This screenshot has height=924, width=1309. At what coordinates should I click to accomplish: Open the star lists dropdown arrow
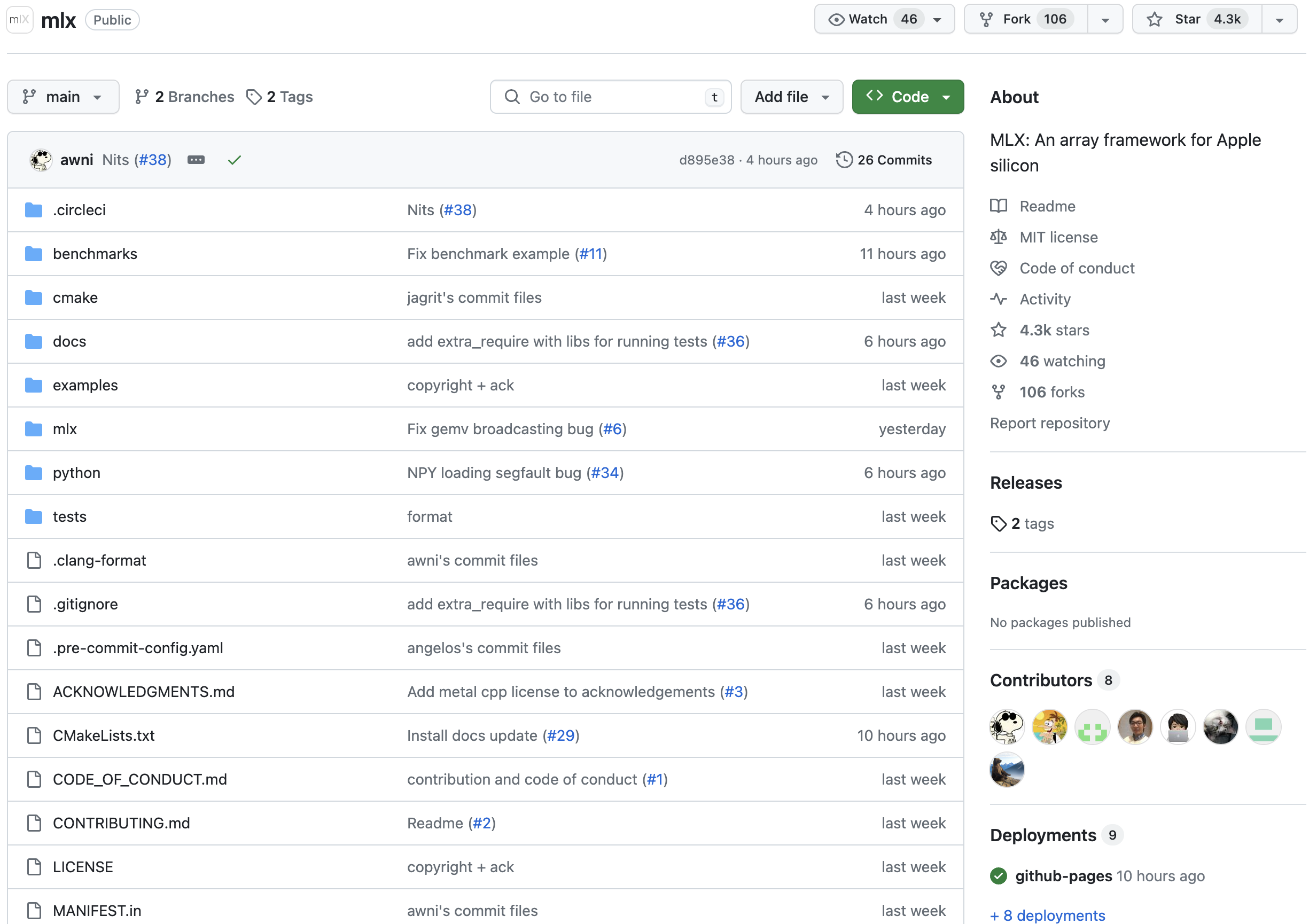pos(1280,20)
